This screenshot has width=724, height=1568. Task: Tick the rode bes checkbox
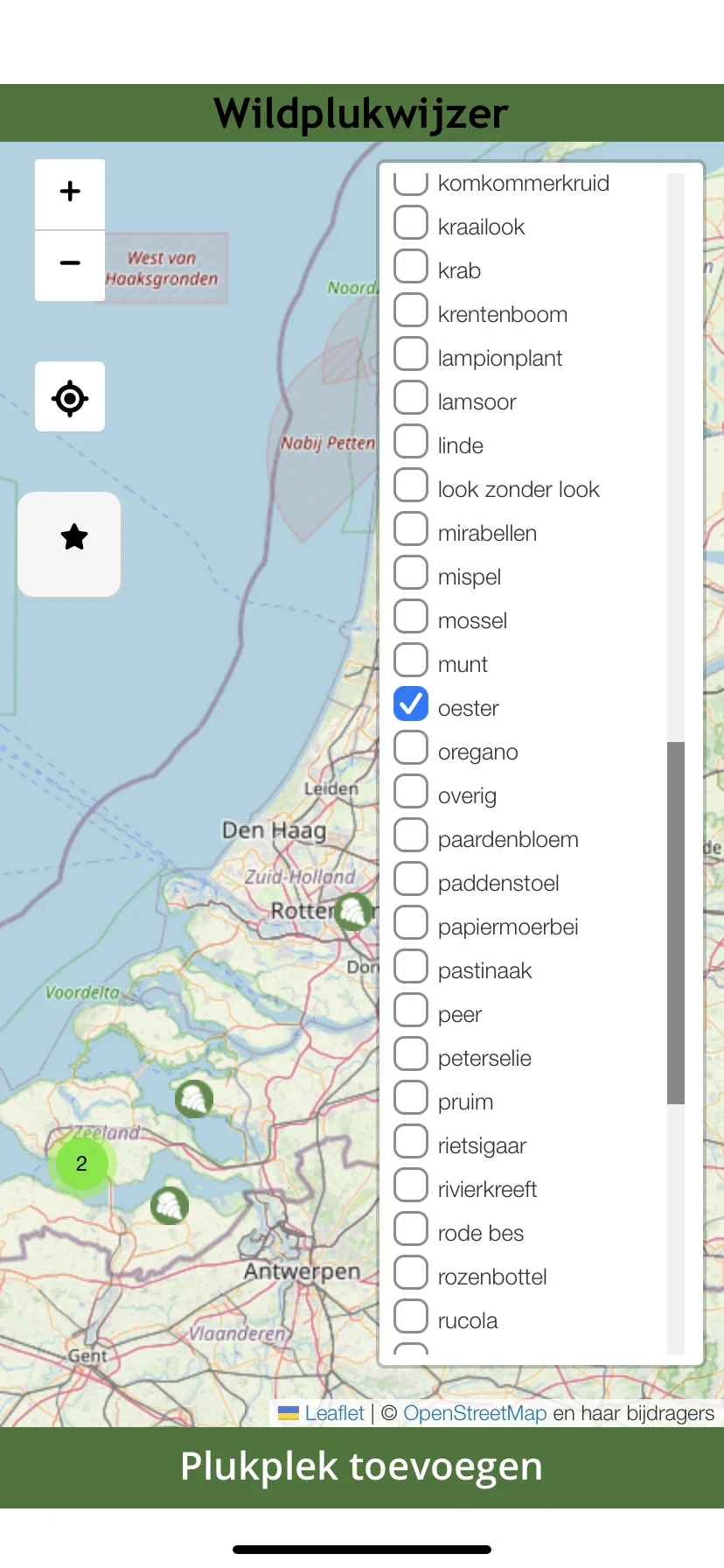click(x=411, y=1228)
